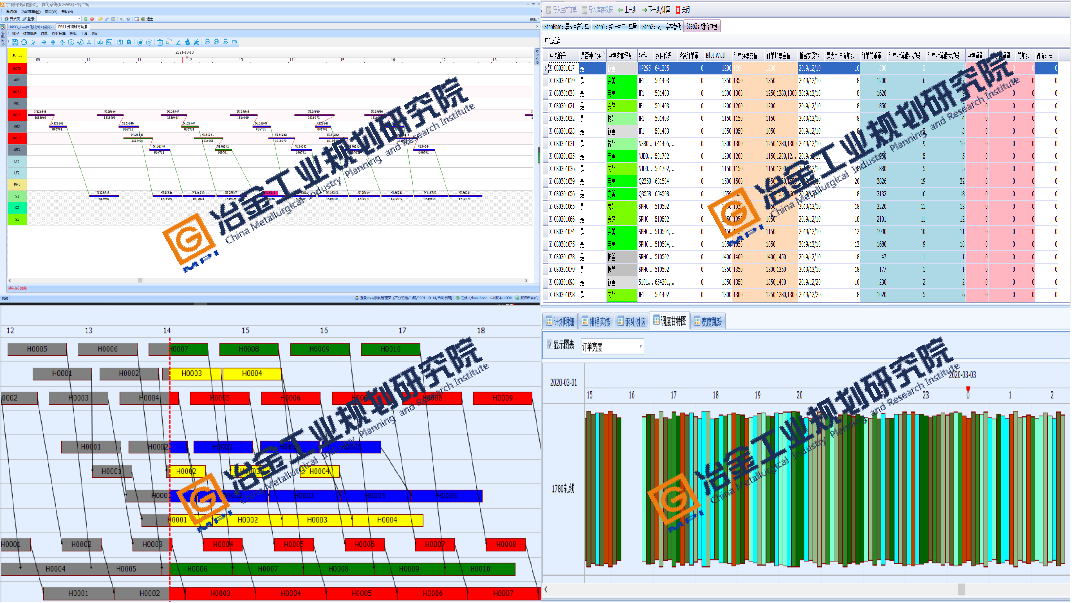Click the pencil edit icon in Gantt toolbar
This screenshot has width=1072, height=603.
[178, 42]
